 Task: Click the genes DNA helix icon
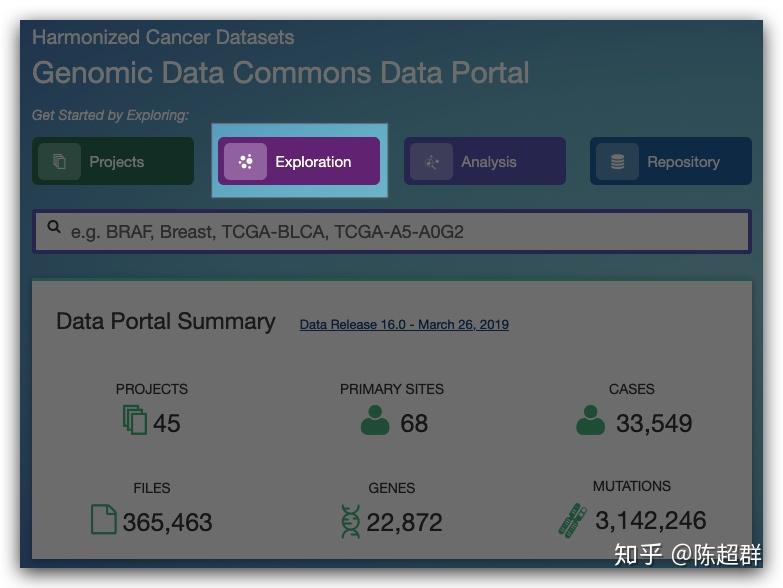(x=350, y=520)
